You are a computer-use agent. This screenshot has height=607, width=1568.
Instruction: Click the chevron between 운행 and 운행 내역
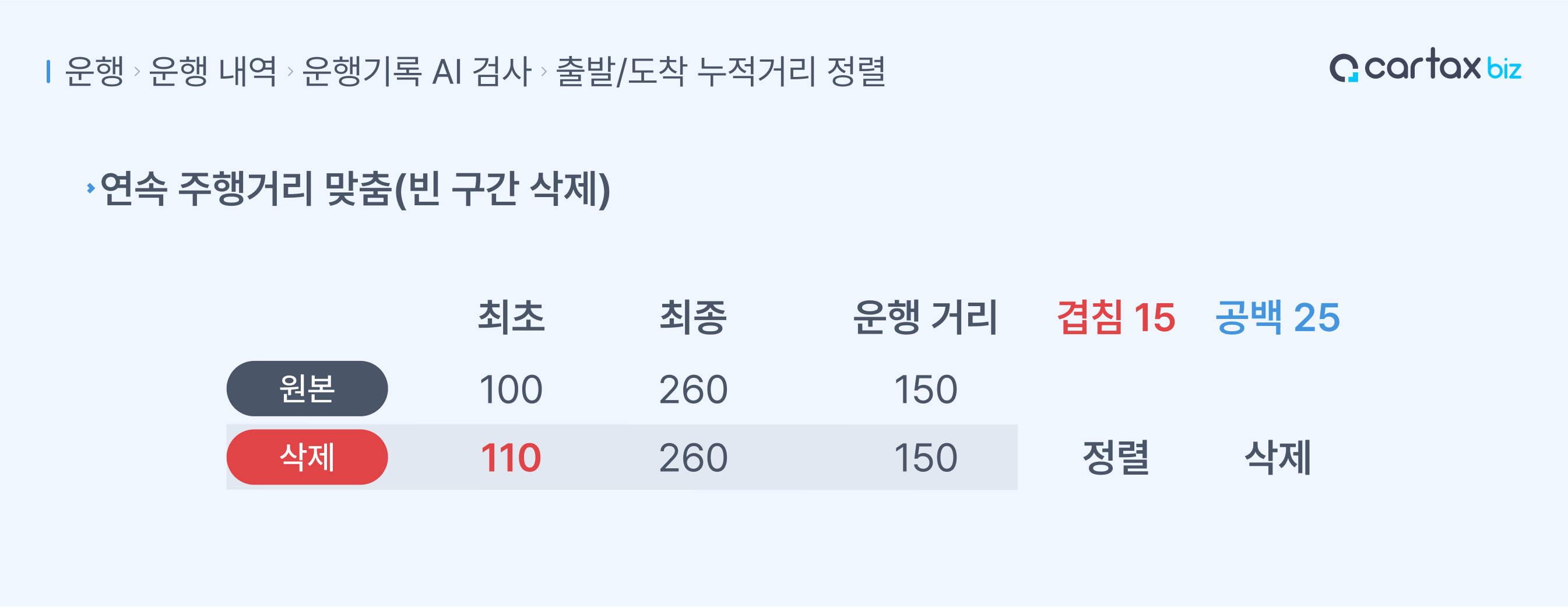pyautogui.click(x=137, y=72)
